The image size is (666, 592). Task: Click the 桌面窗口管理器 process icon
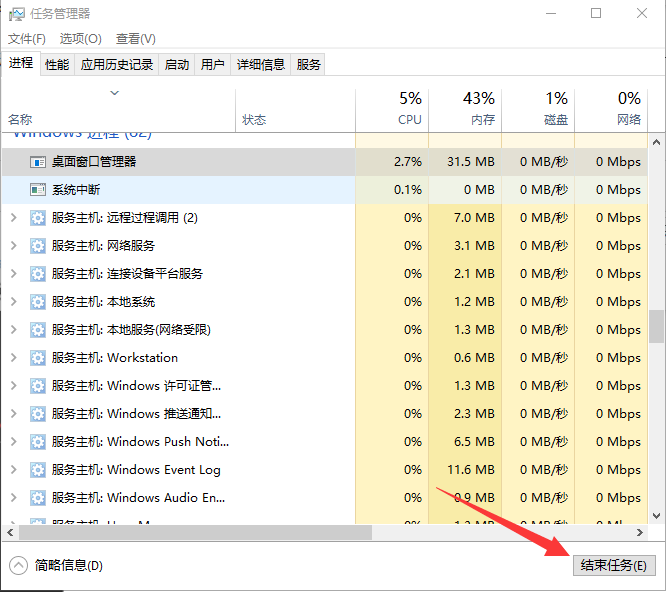(x=38, y=162)
